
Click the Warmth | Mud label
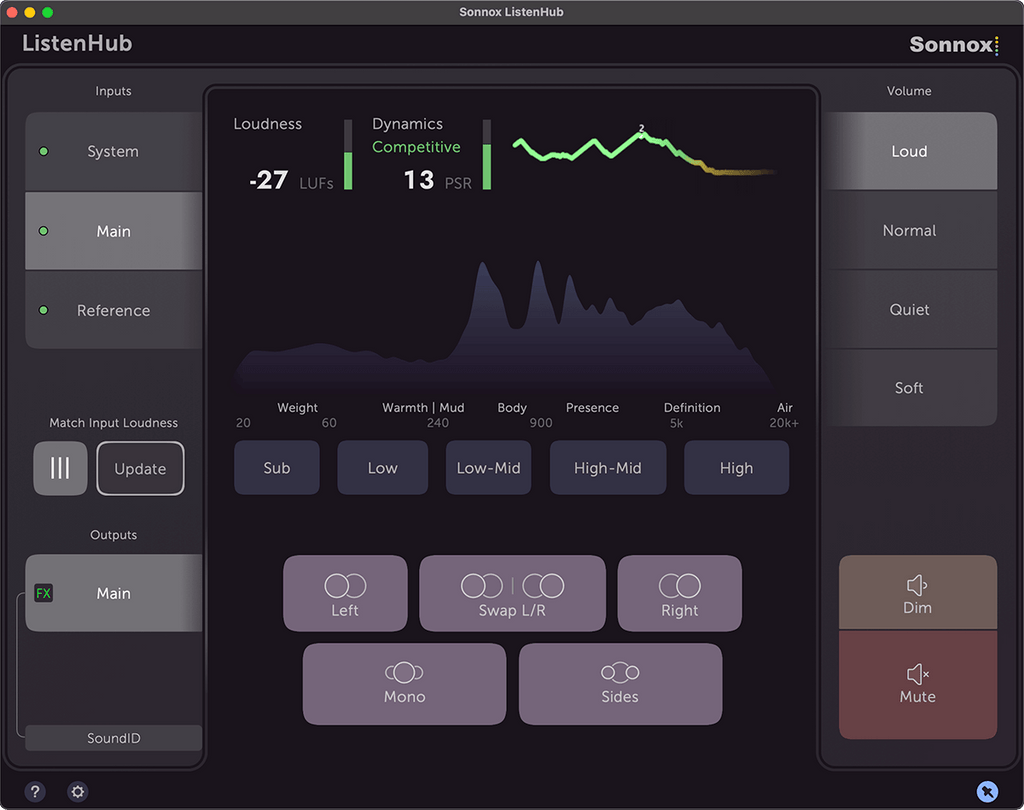[x=423, y=408]
